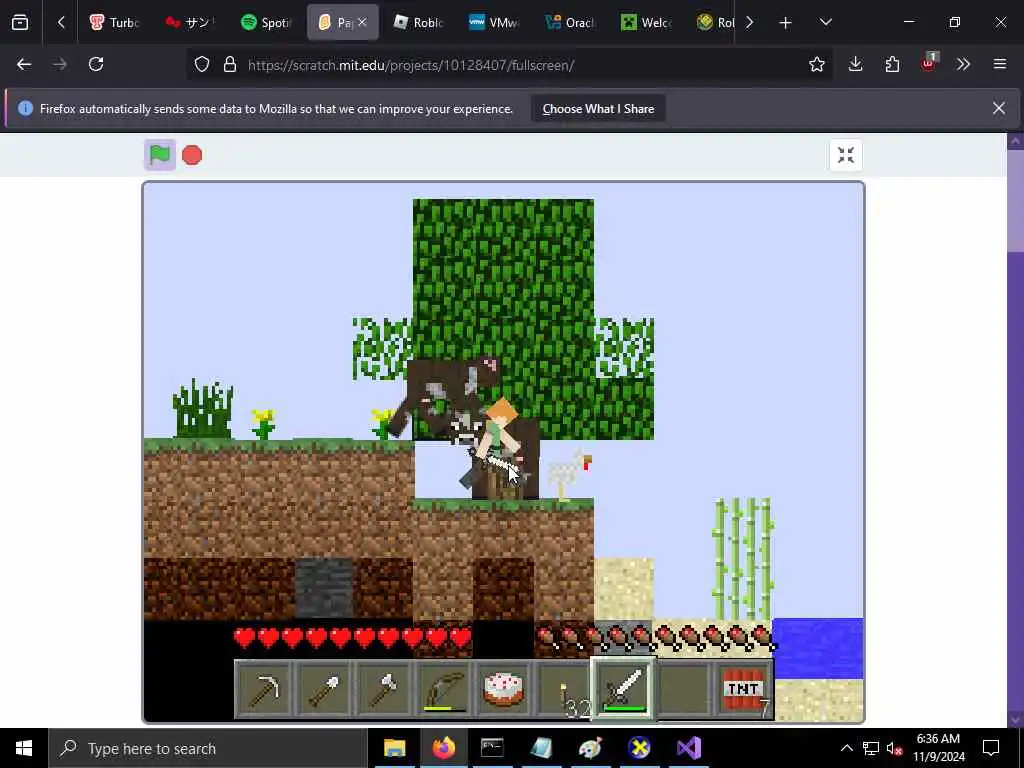Click the red stop button
Viewport: 1024px width, 768px height.
click(x=192, y=155)
